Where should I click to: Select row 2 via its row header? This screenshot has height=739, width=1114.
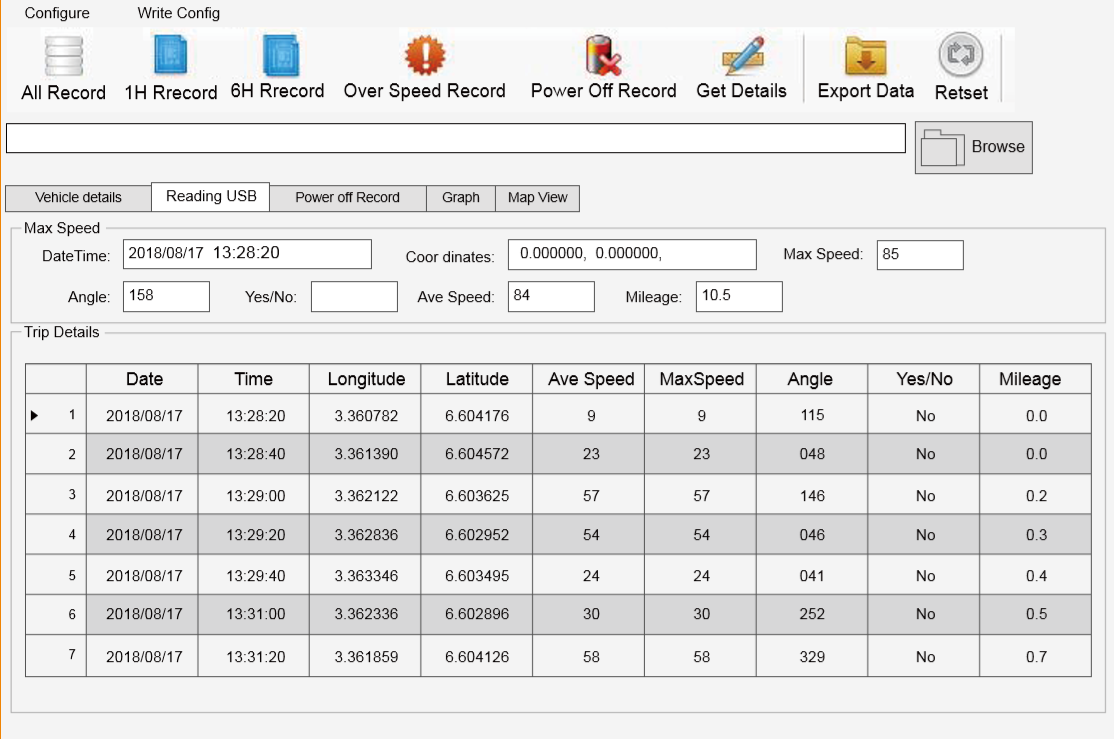56,454
